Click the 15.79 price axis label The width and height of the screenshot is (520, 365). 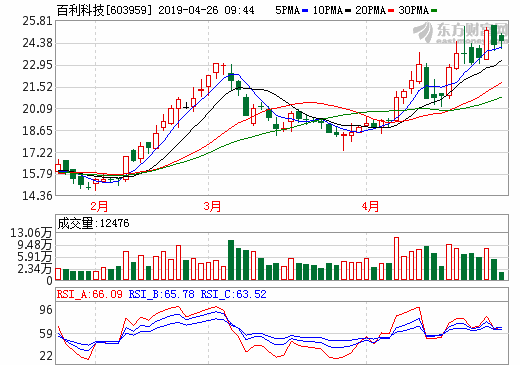click(x=38, y=174)
